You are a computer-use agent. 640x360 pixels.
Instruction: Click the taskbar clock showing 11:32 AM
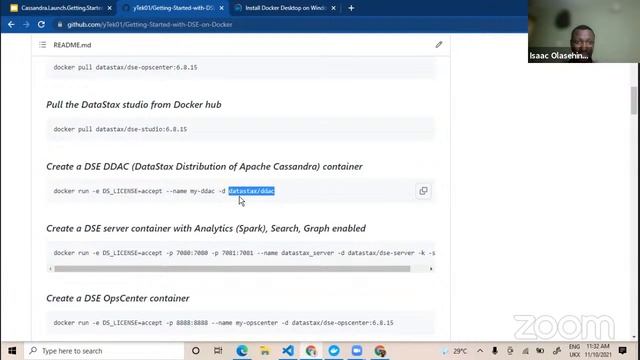click(598, 351)
